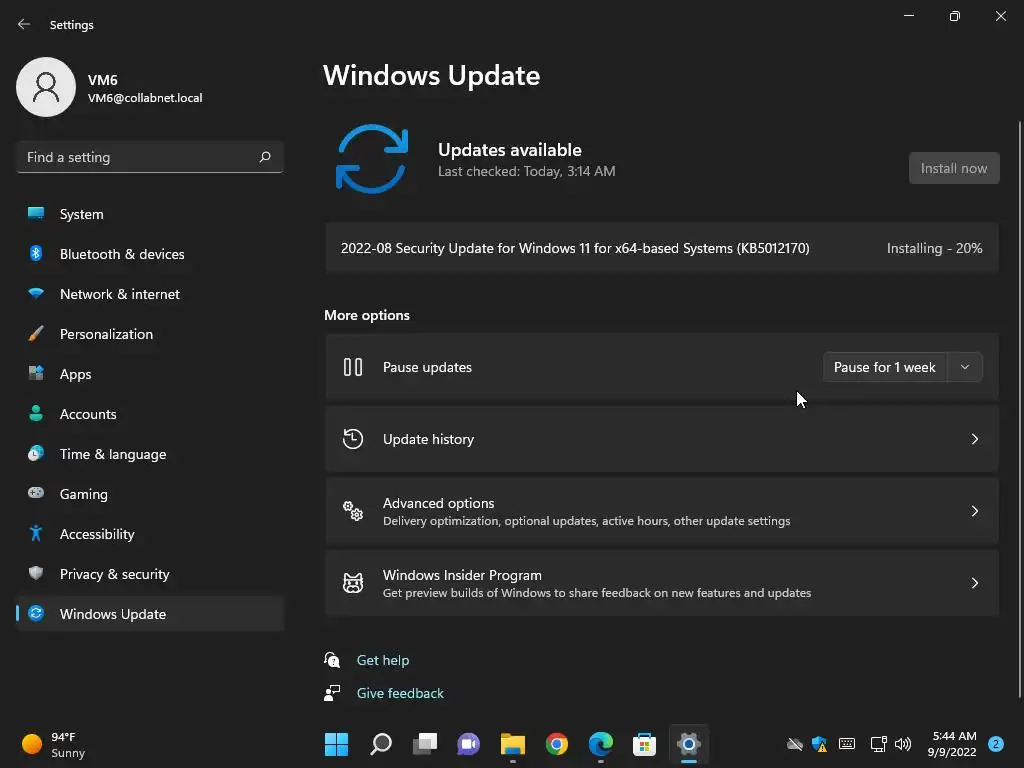Select Gaming in the sidebar
Screen dimensions: 1024x768
150,494
